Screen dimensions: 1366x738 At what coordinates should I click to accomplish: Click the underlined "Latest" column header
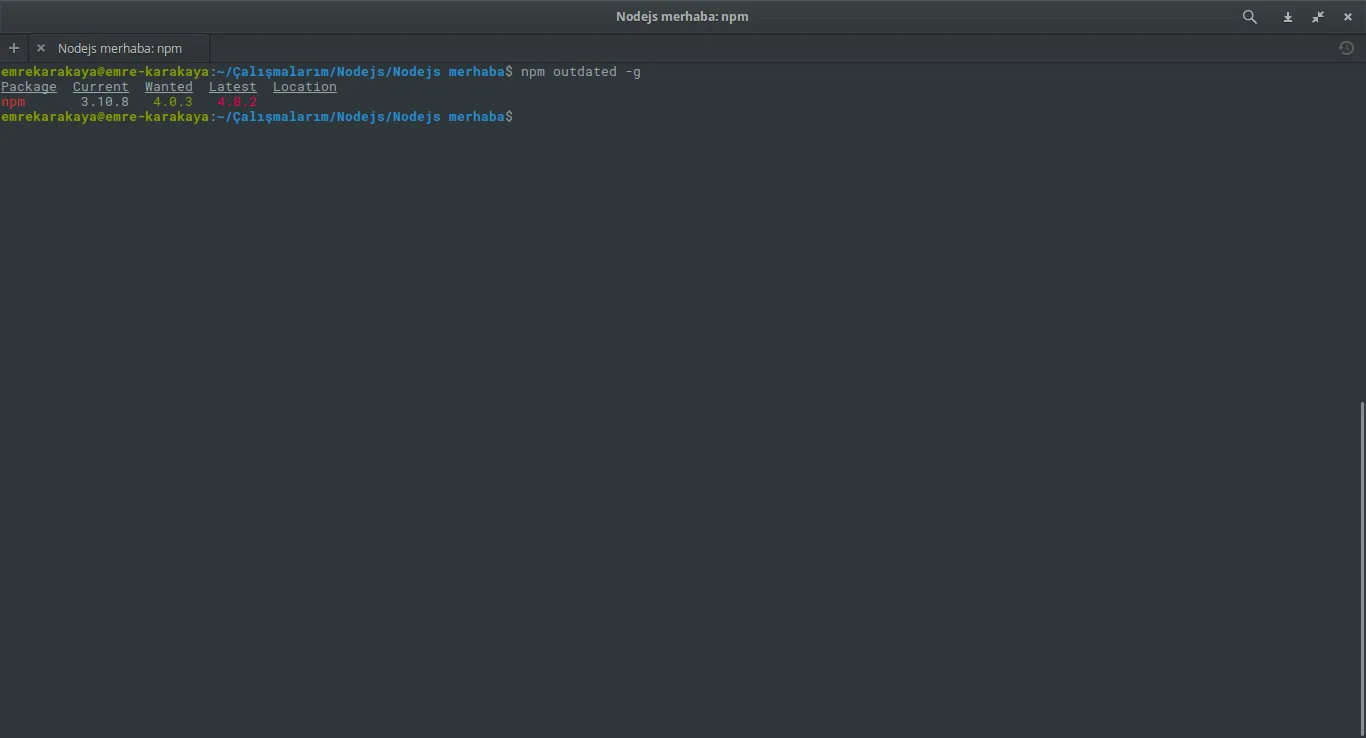click(232, 86)
